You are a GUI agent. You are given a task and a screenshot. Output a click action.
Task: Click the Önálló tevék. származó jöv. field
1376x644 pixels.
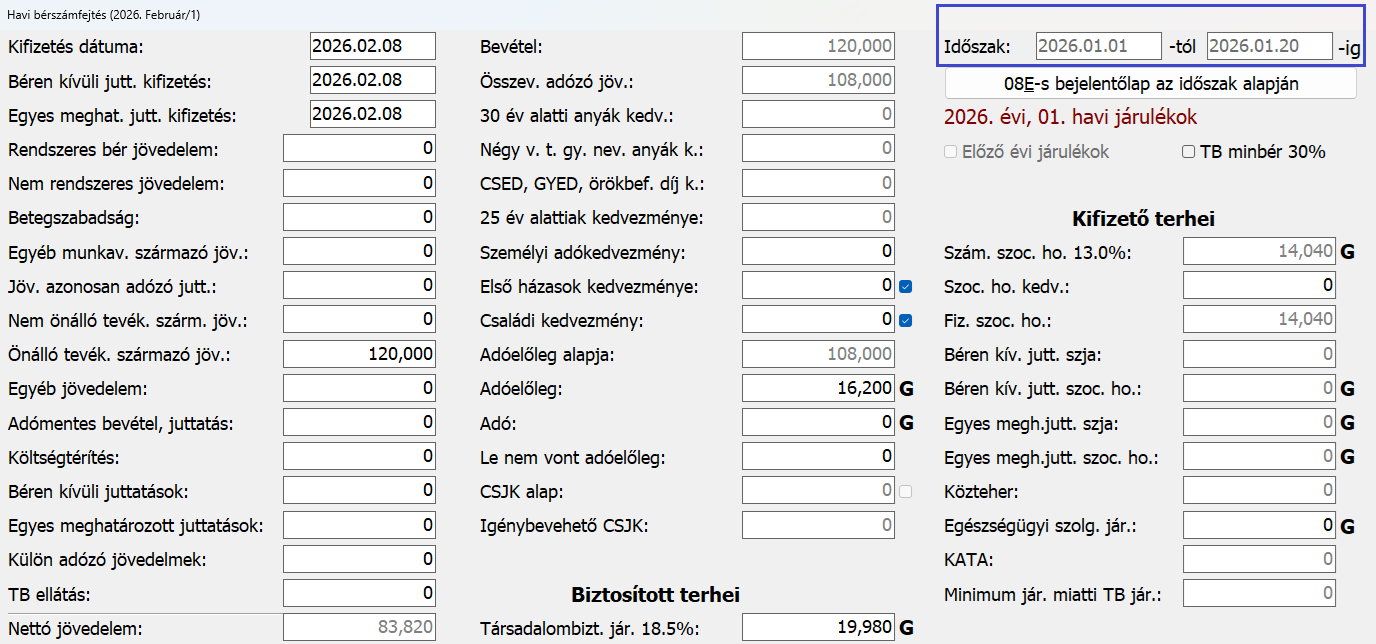[359, 354]
